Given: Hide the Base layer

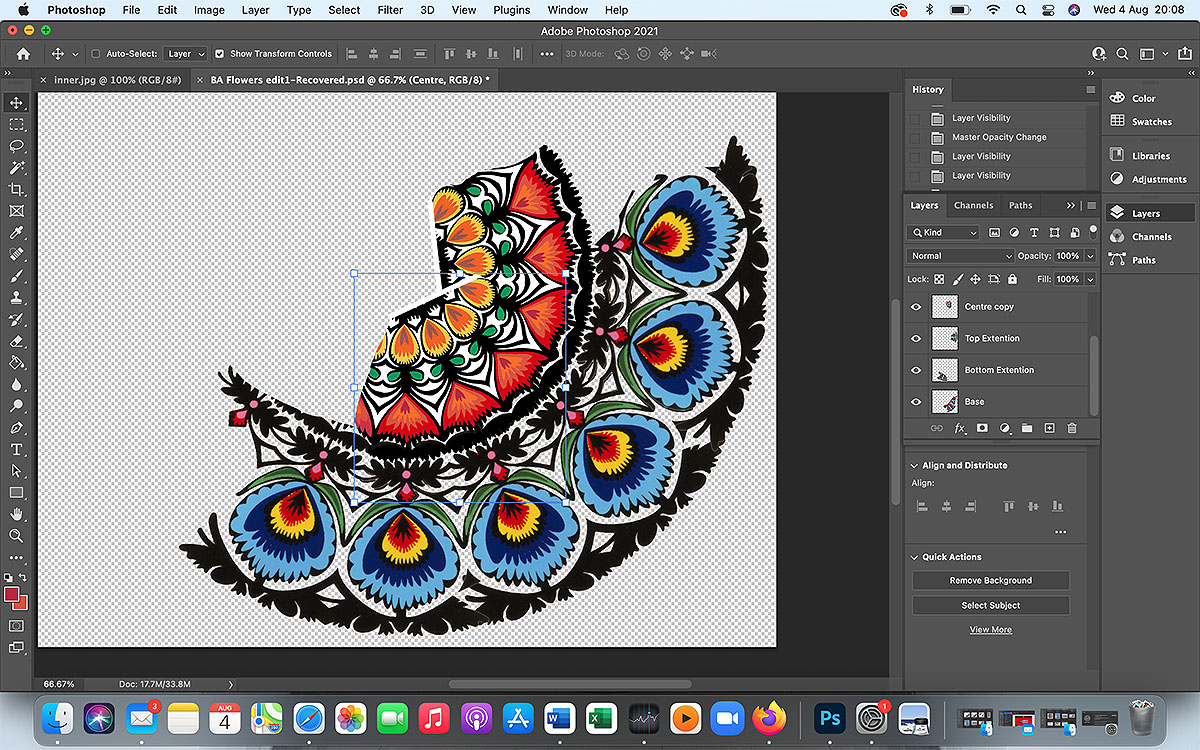Looking at the screenshot, I should pyautogui.click(x=916, y=402).
